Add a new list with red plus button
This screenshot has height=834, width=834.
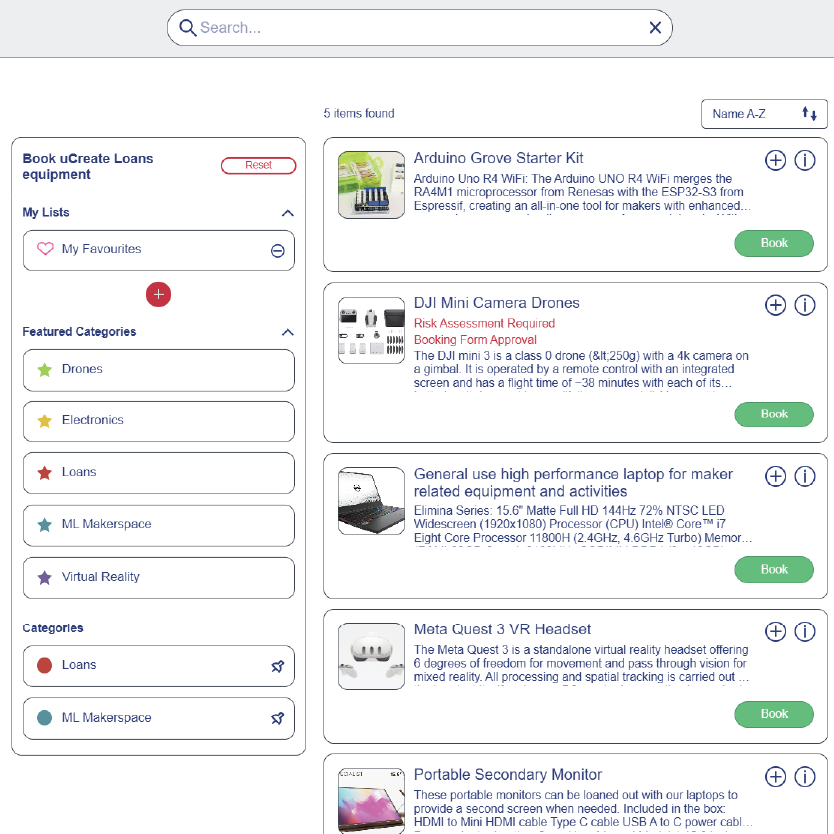pyautogui.click(x=159, y=294)
